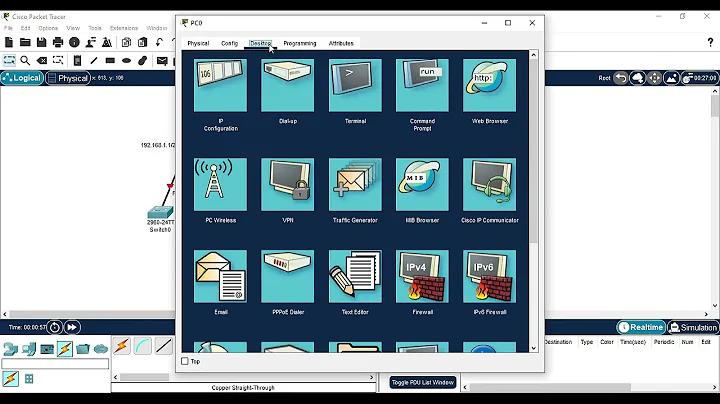
Task: Choose the Inspect magnifier tool
Action: 25,61
